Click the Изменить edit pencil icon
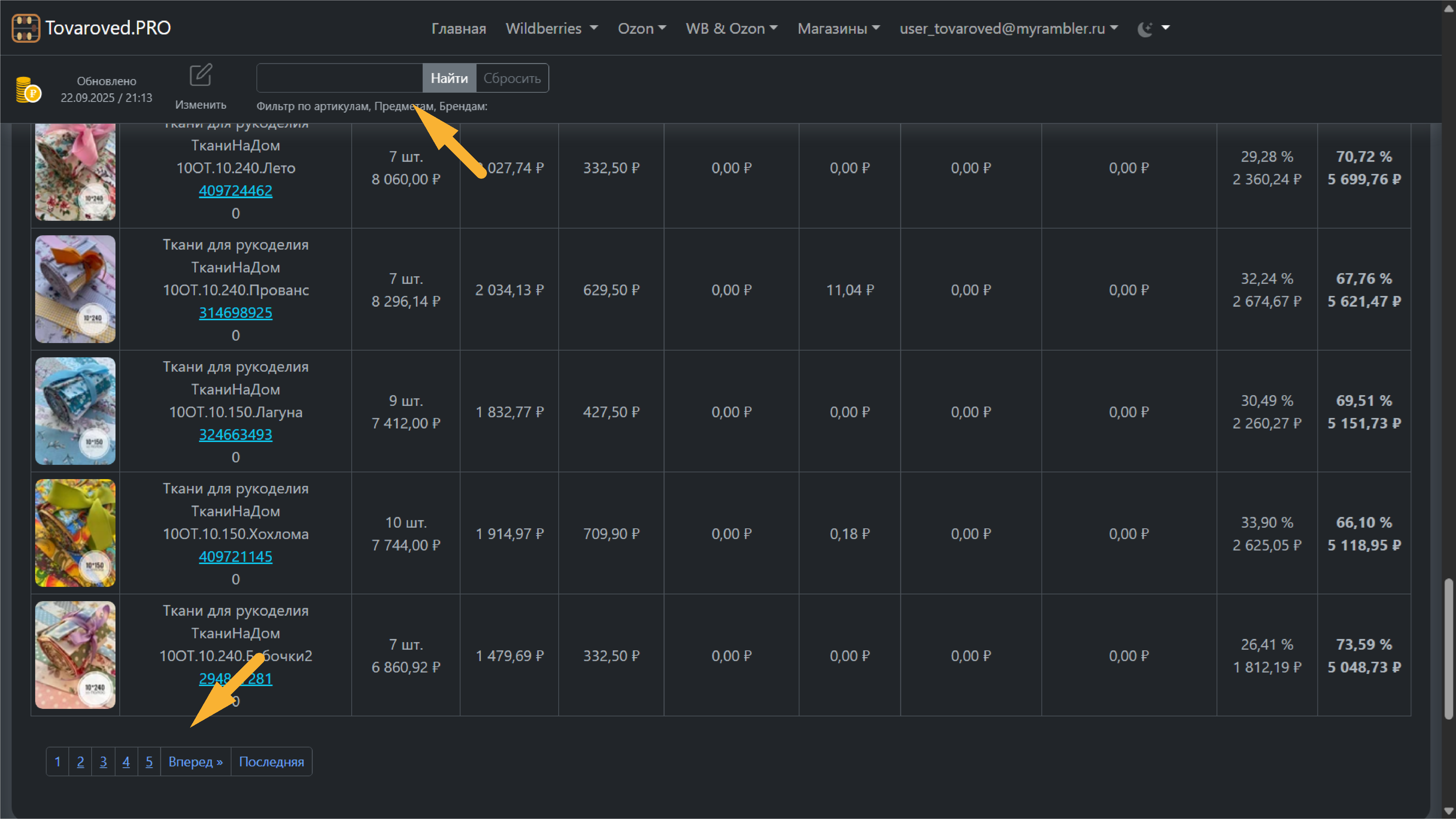The height and width of the screenshot is (819, 1456). [200, 75]
